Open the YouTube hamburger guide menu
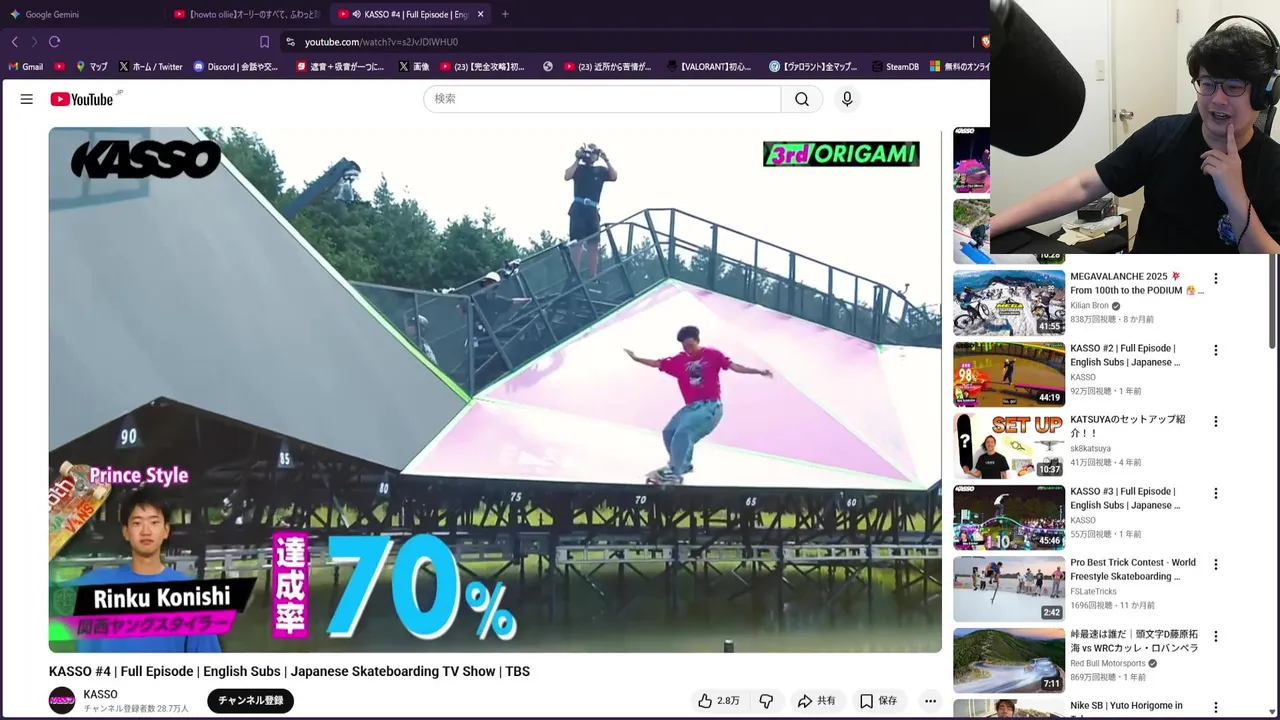 coord(27,99)
